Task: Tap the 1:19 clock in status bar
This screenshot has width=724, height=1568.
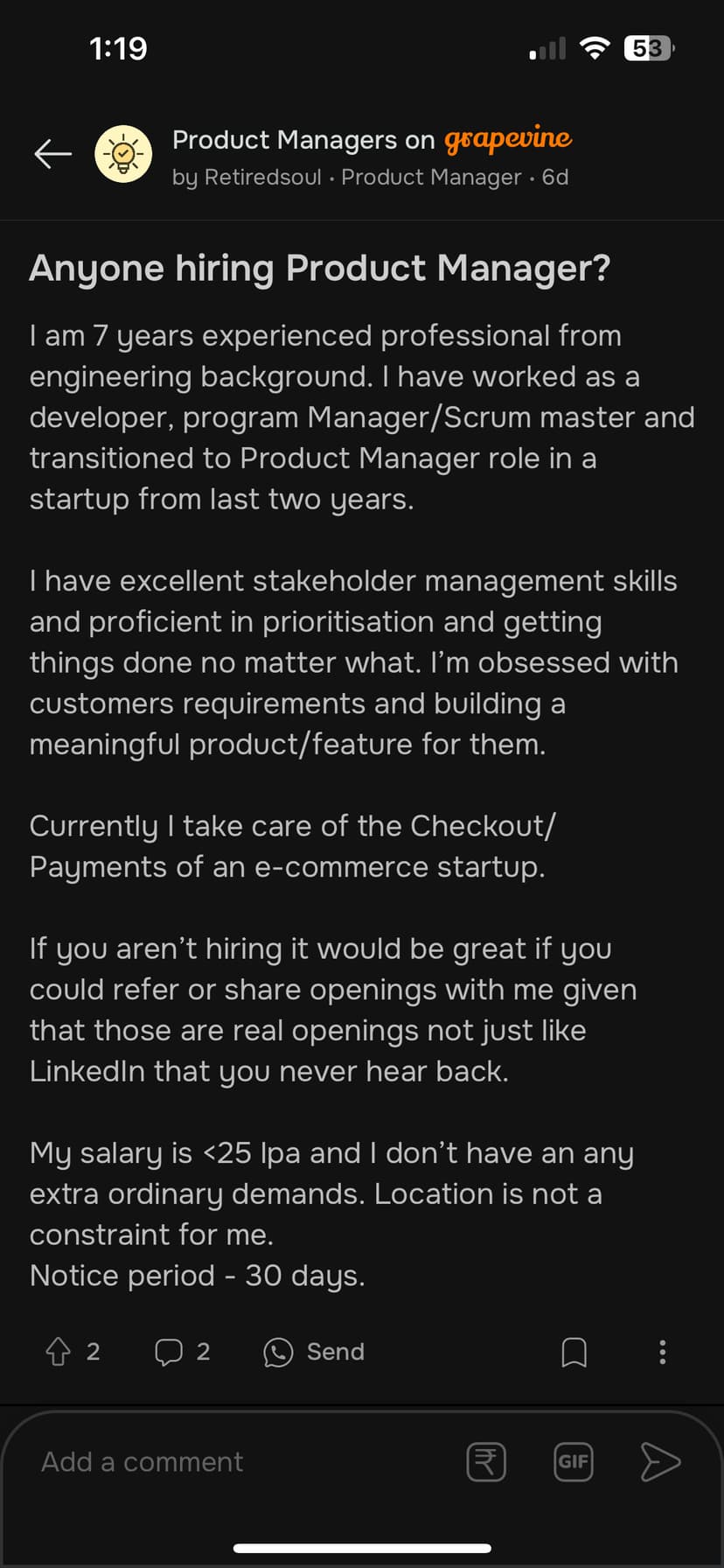Action: coord(118,48)
